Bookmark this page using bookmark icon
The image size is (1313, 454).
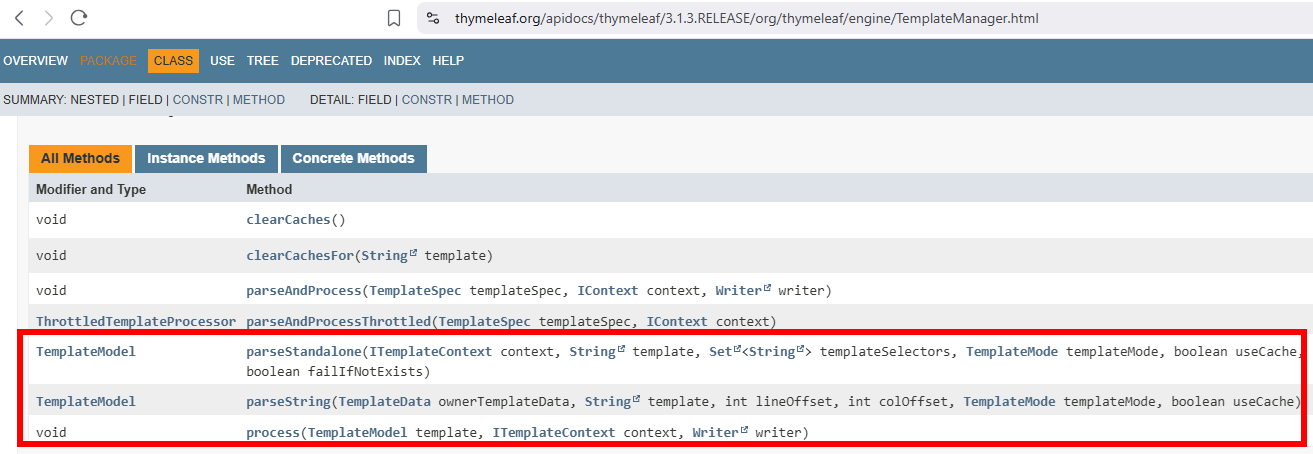click(394, 18)
